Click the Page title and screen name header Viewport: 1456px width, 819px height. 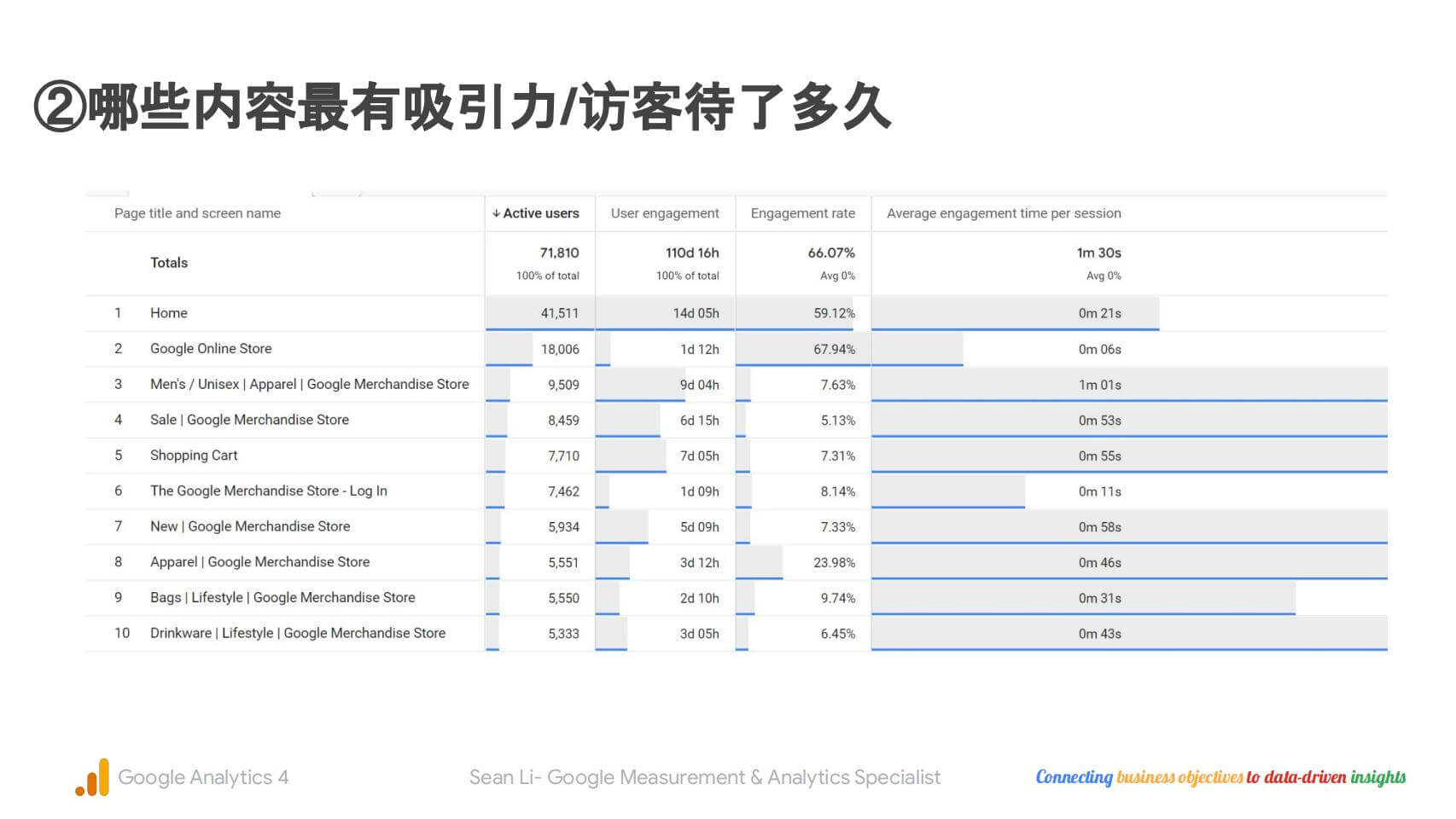point(197,213)
